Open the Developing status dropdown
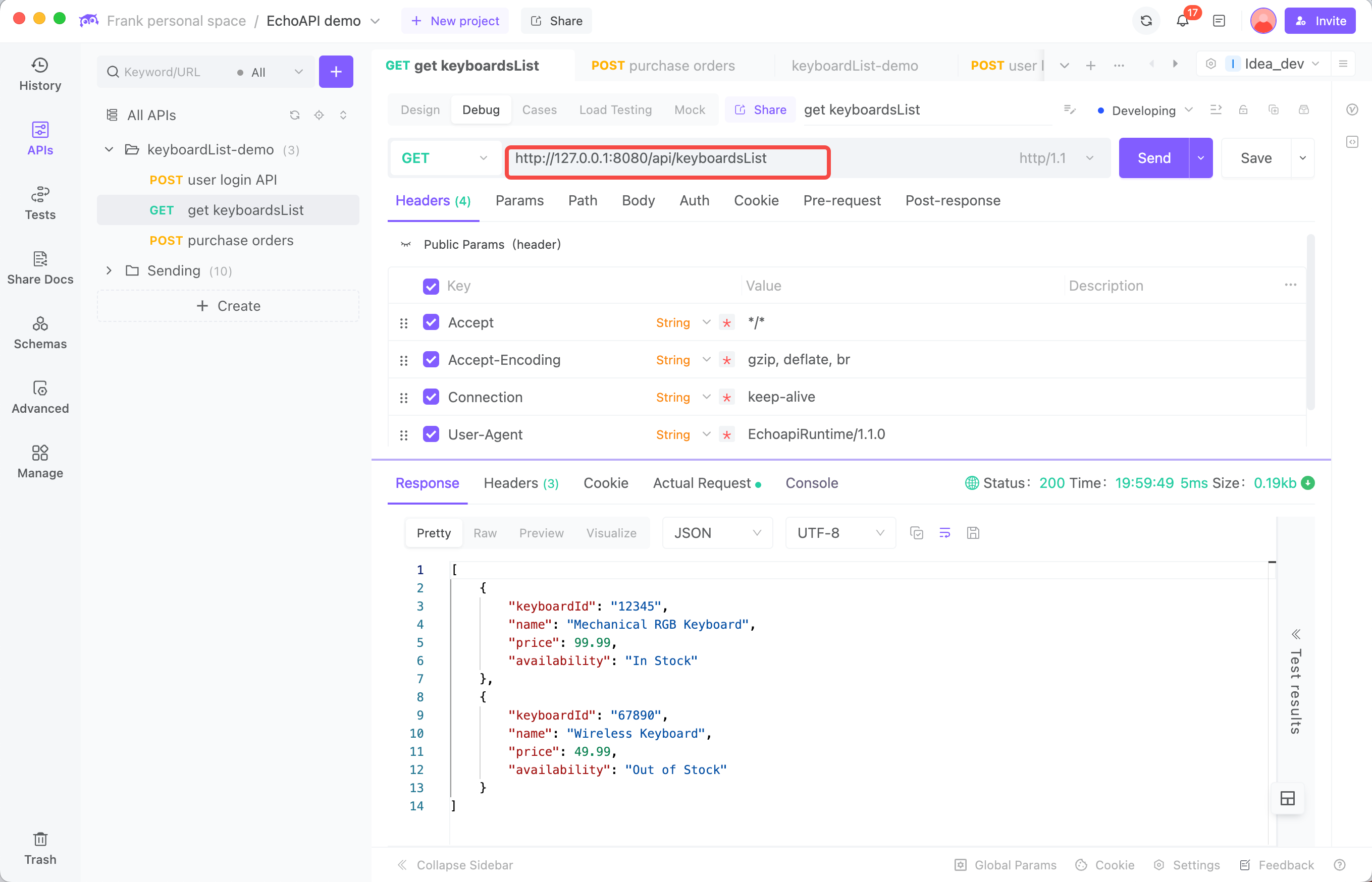Viewport: 1372px width, 882px height. click(1144, 110)
